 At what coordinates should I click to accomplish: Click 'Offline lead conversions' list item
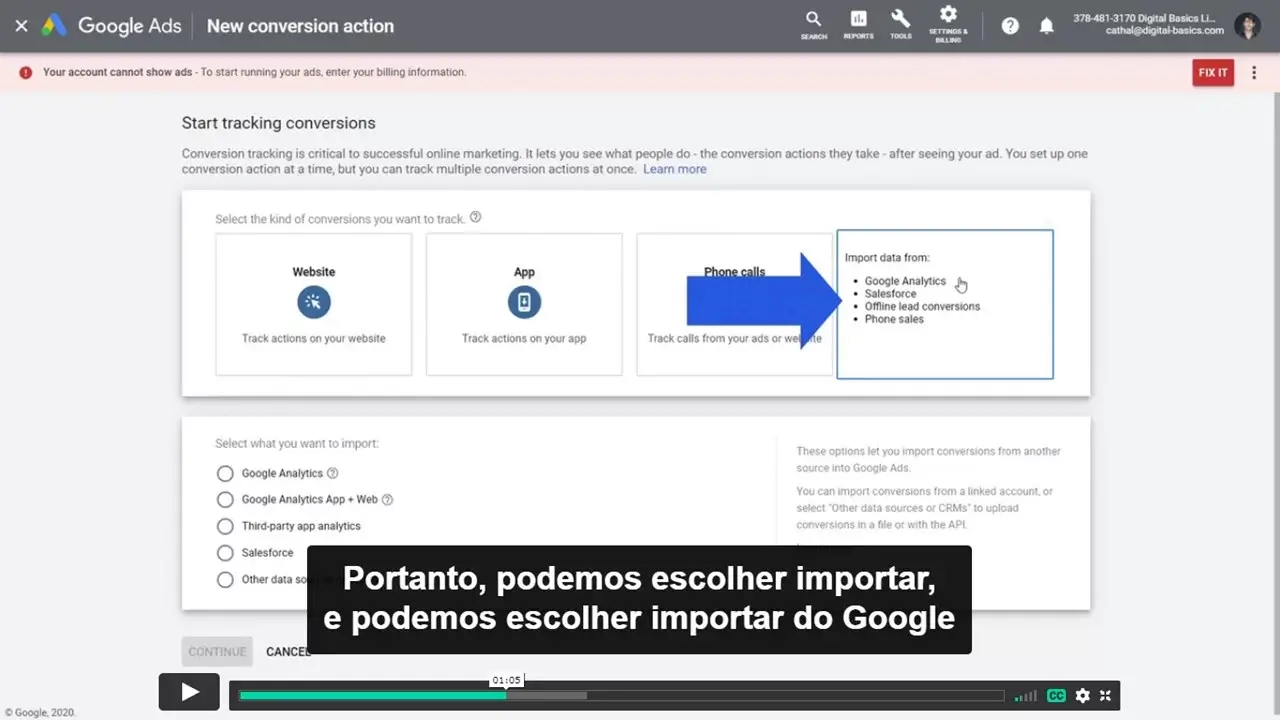coord(922,306)
